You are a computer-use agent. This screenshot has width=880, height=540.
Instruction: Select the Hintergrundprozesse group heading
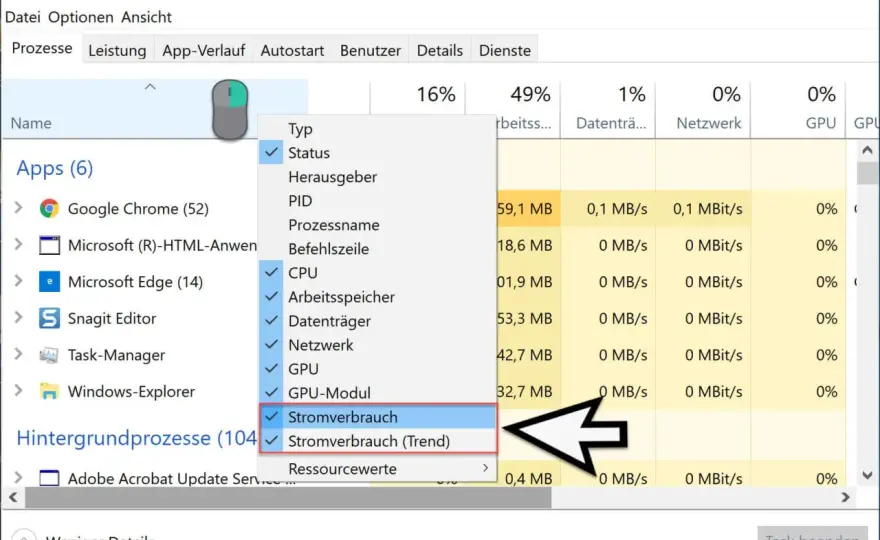click(136, 438)
